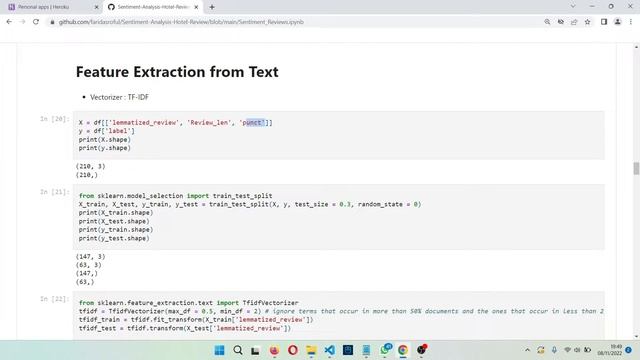Image resolution: width=640 pixels, height=360 pixels.
Task: Open the battery status tray icon
Action: click(x=587, y=350)
